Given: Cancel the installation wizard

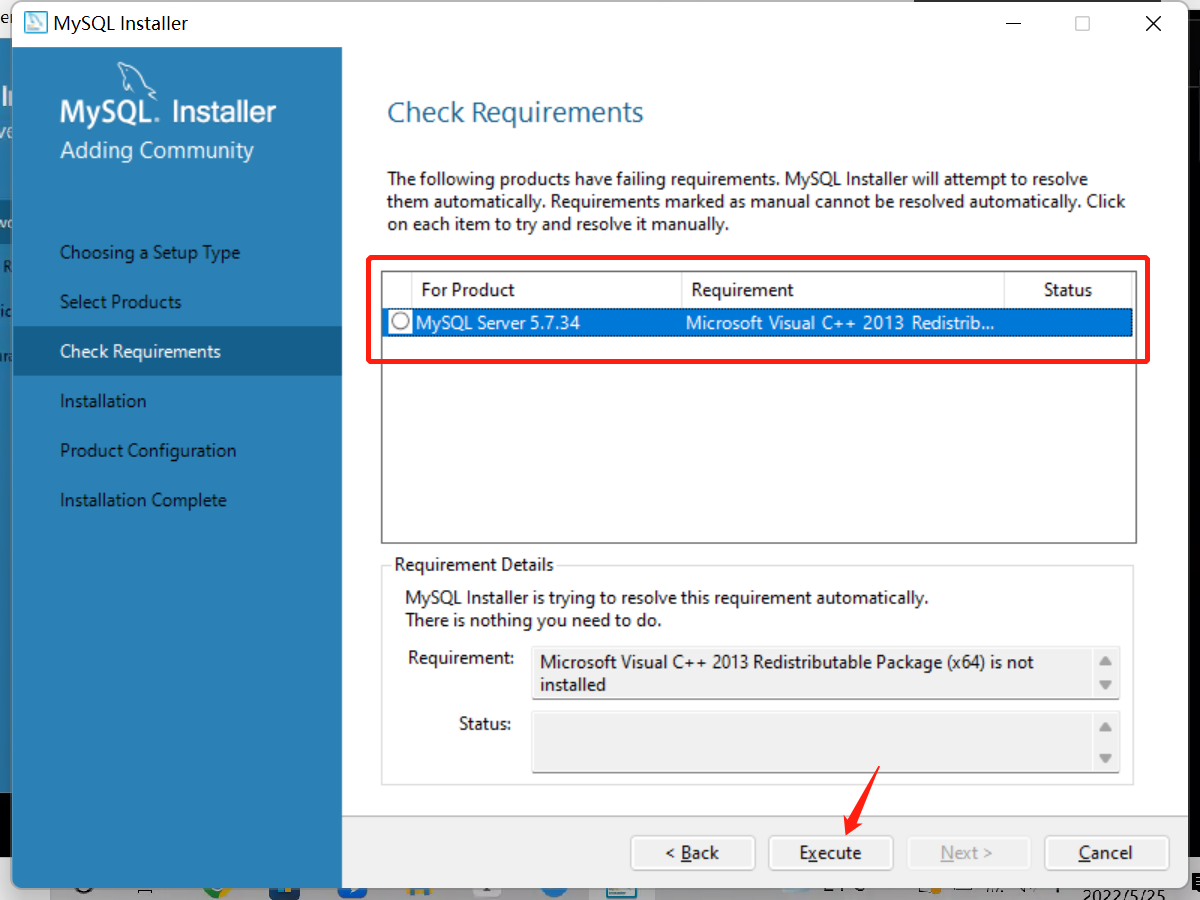Looking at the screenshot, I should point(1106,853).
